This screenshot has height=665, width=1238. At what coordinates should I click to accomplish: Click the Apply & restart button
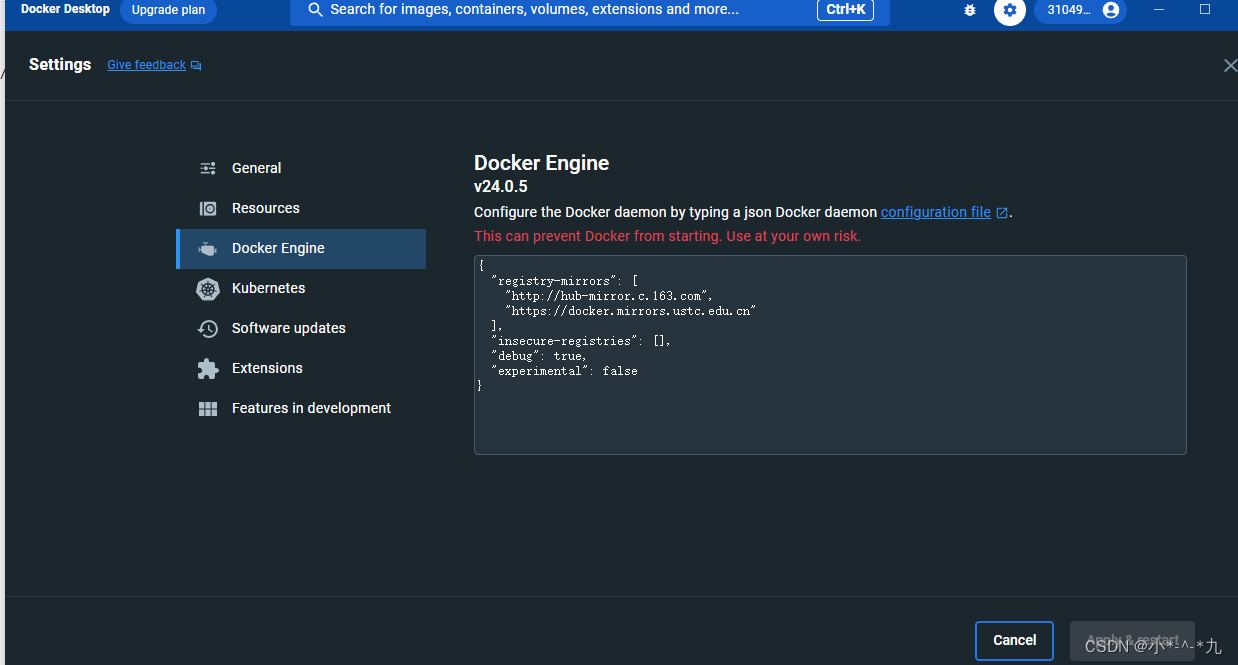1132,640
